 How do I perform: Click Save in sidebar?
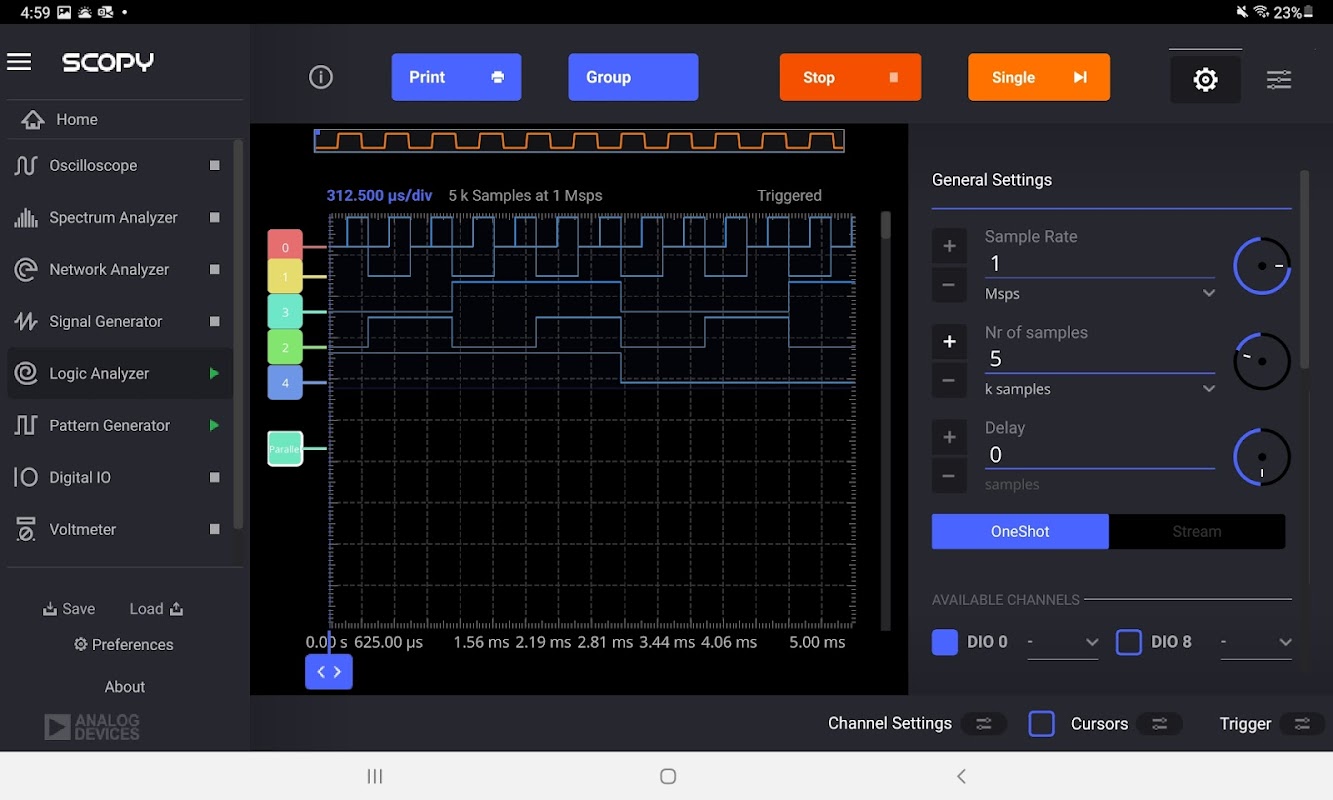[69, 609]
